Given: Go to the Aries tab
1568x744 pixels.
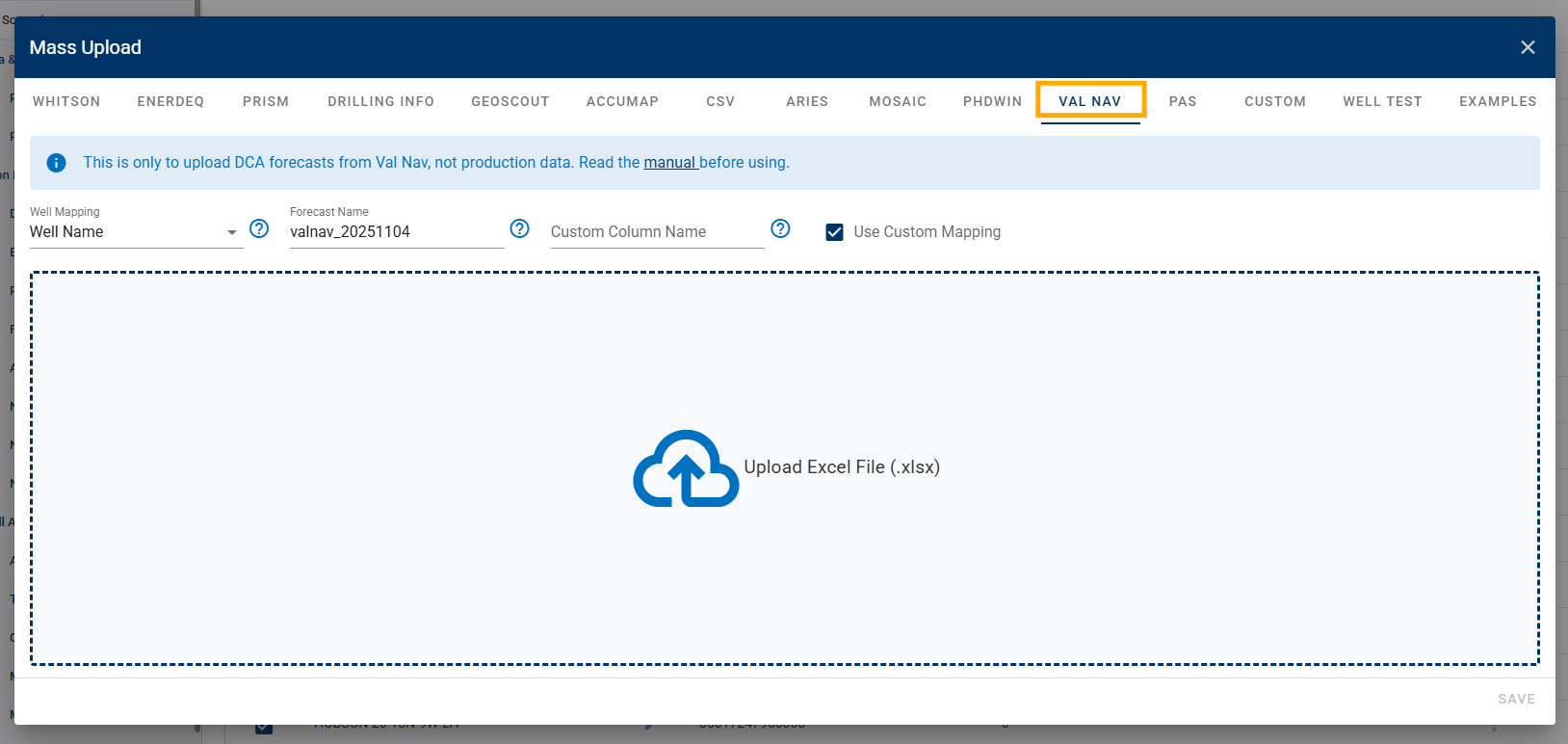Looking at the screenshot, I should (807, 101).
